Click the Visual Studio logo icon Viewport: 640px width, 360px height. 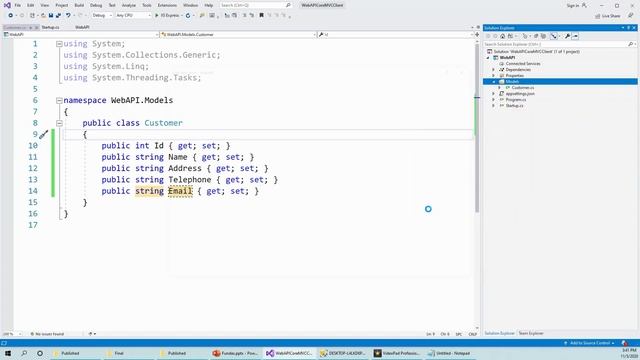[x=7, y=5]
